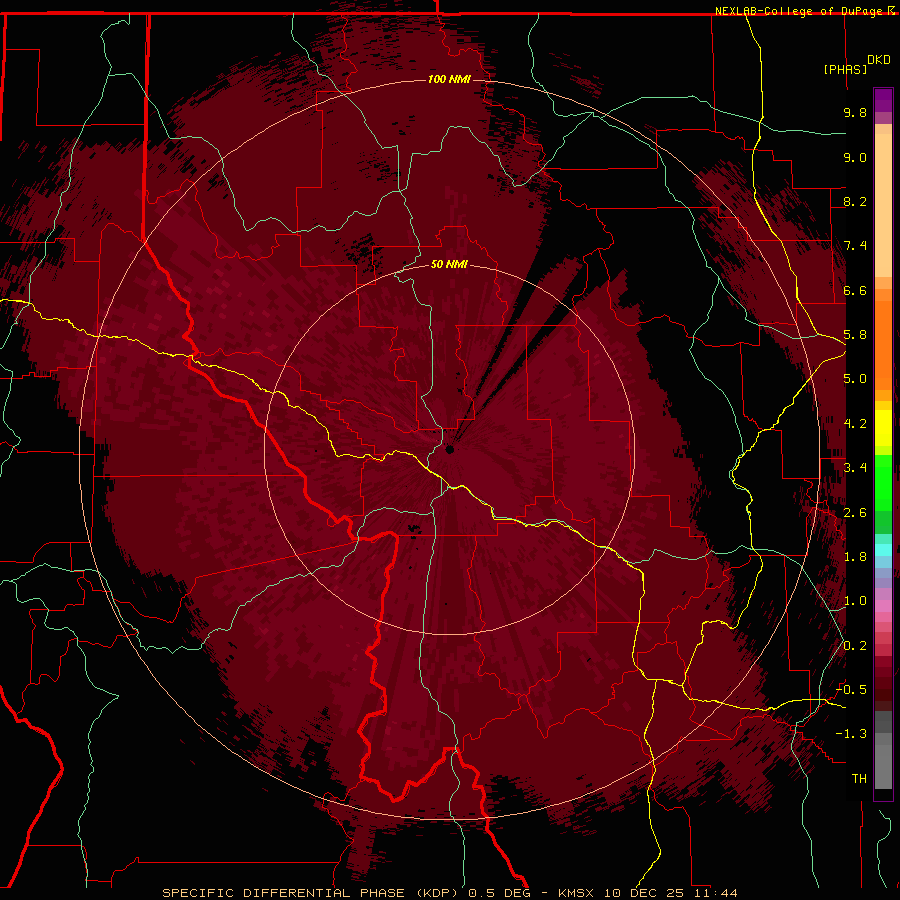Click the pink color bar segment
The image size is (900, 900).
pos(883,606)
